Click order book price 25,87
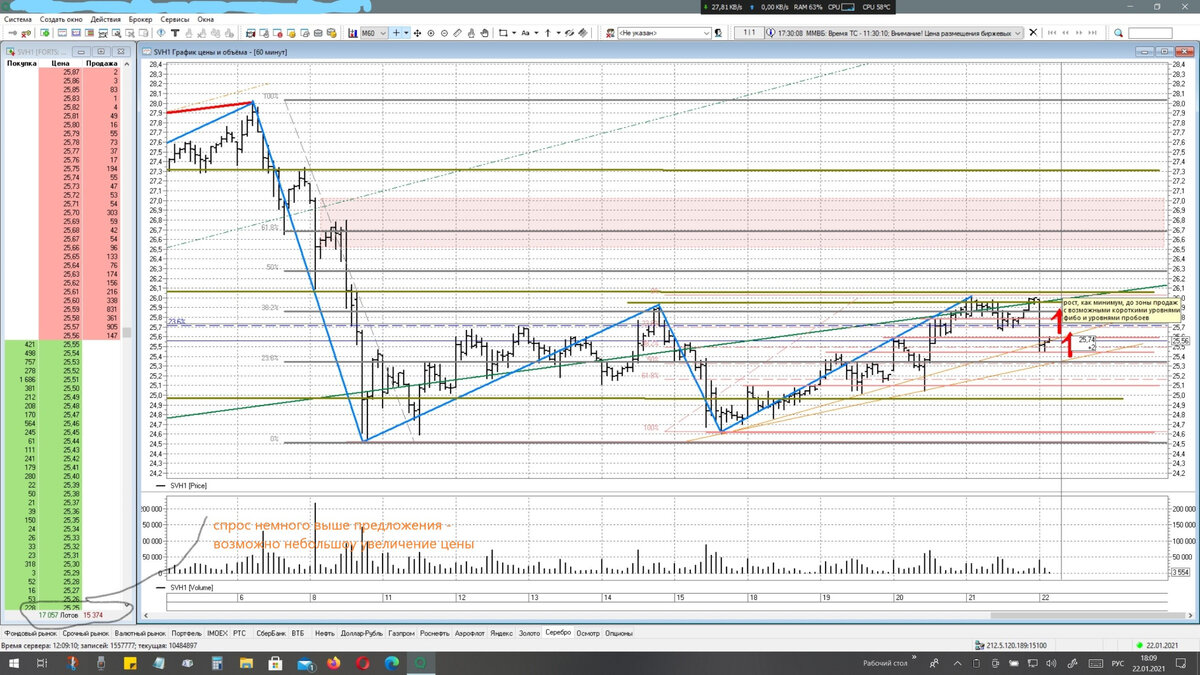Image resolution: width=1200 pixels, height=675 pixels. coord(70,72)
